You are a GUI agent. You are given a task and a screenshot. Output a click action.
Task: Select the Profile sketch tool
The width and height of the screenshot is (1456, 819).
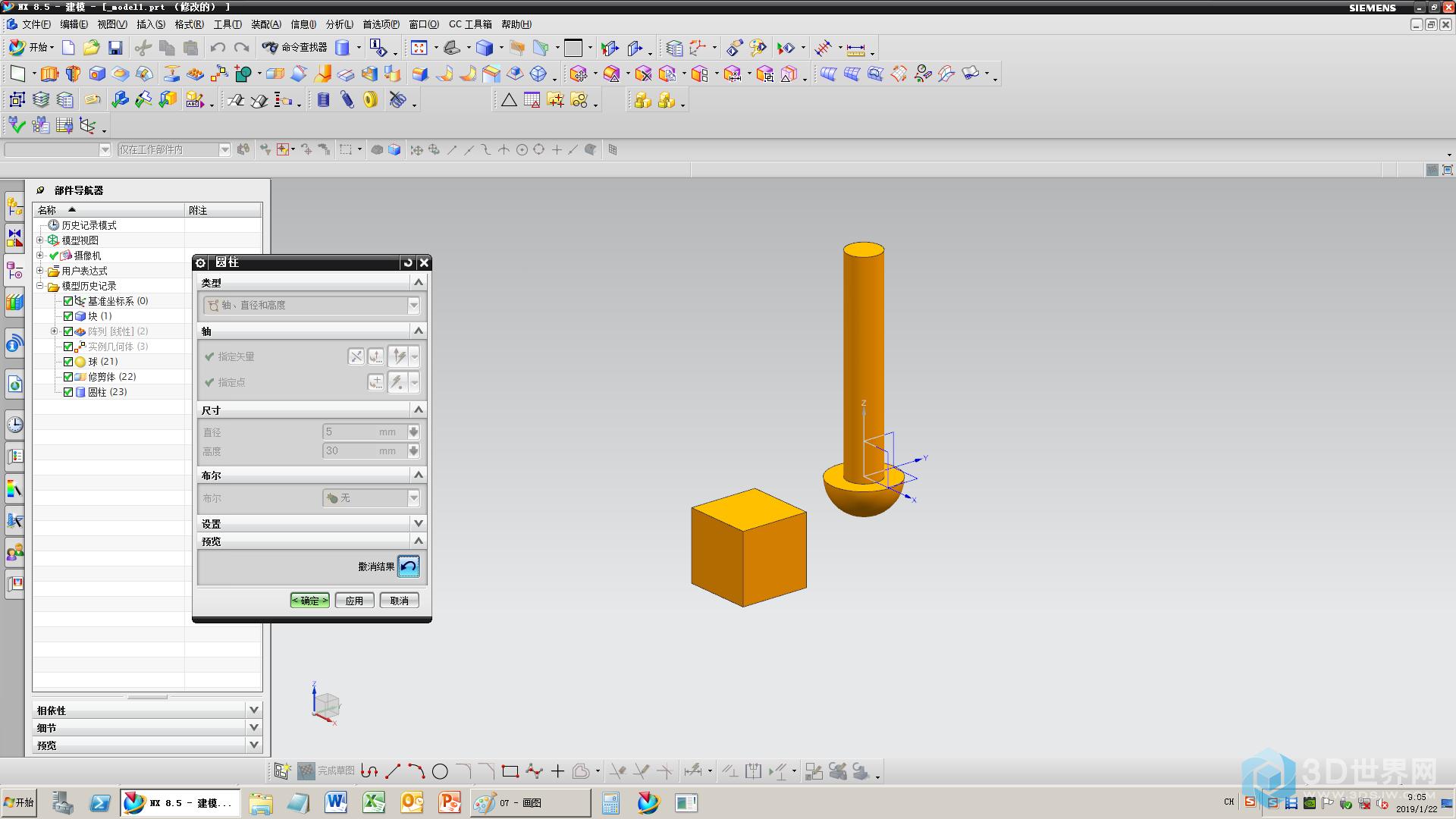coord(369,771)
